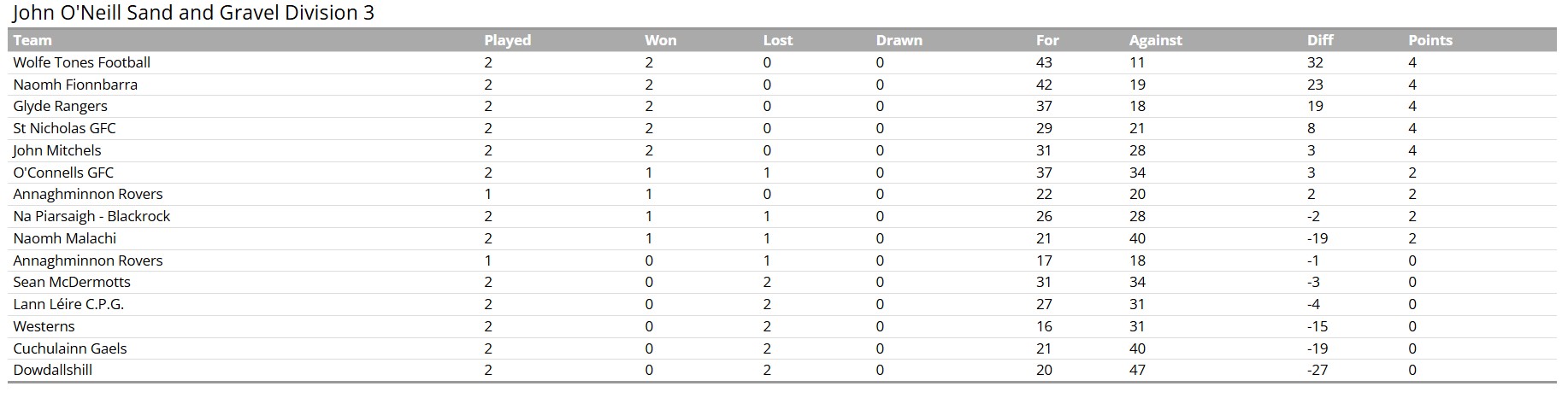Click the Westerns team name
Viewport: 1568px width, 398px height.
(44, 326)
